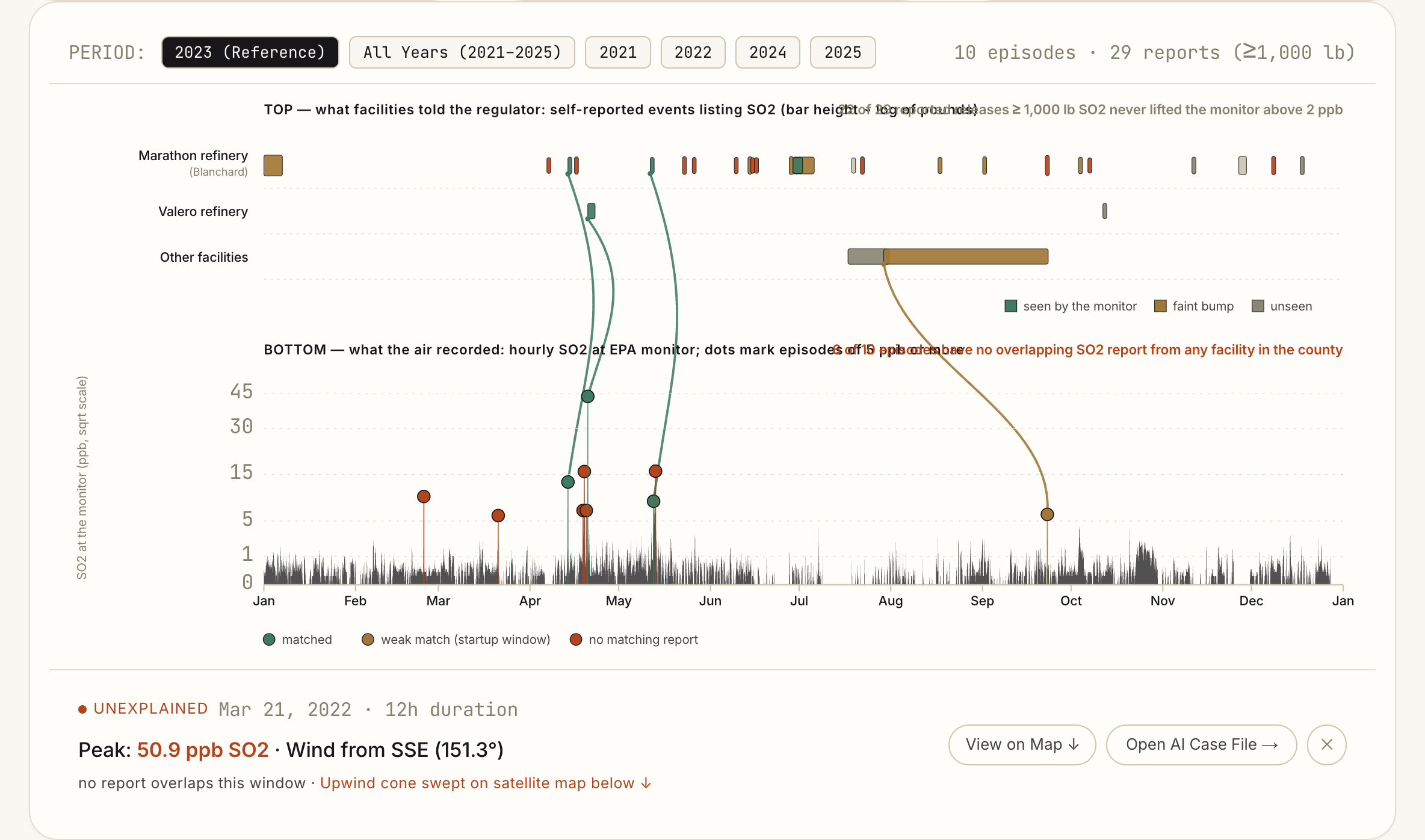1425x840 pixels.
Task: Select the 2024 period tab
Action: [x=767, y=52]
